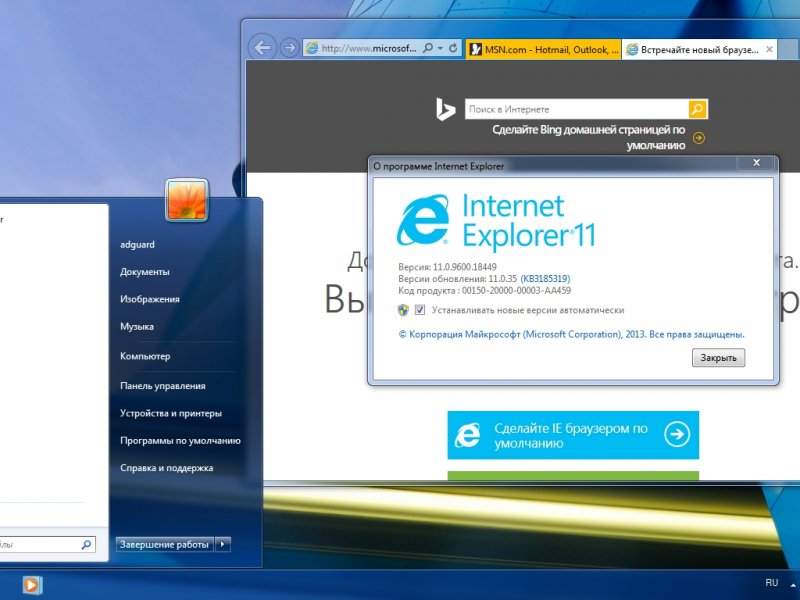Close the Встречайте новый браузер tab
Image resolution: width=800 pixels, height=600 pixels.
click(x=769, y=49)
